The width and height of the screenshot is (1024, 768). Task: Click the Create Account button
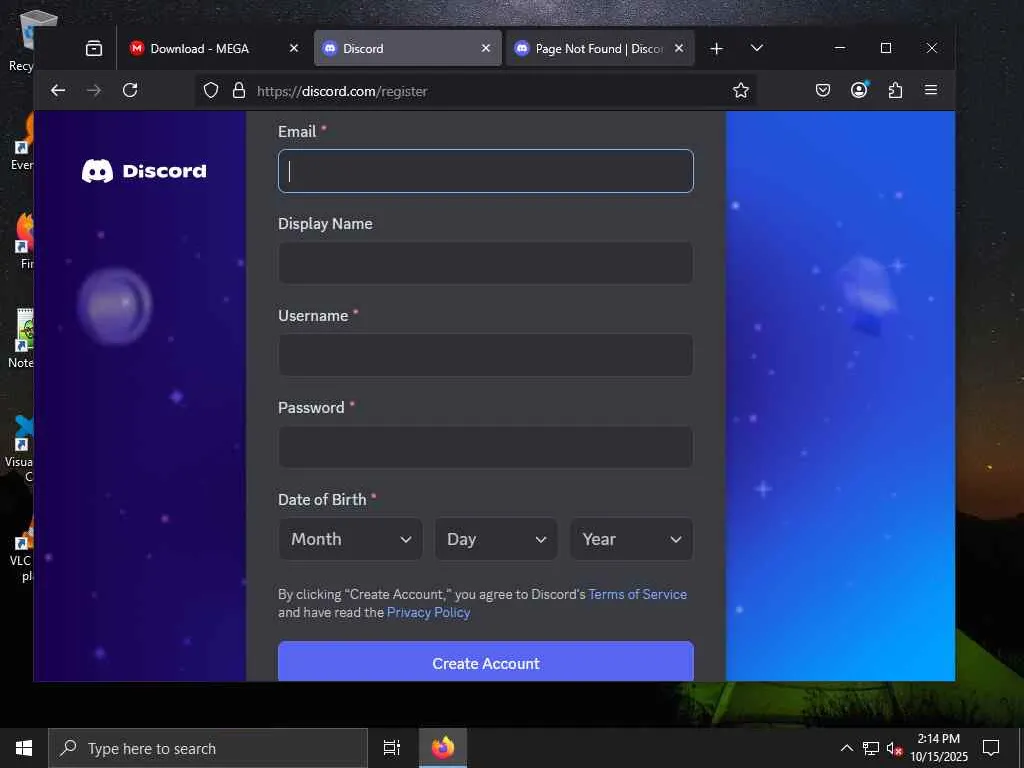(x=486, y=662)
